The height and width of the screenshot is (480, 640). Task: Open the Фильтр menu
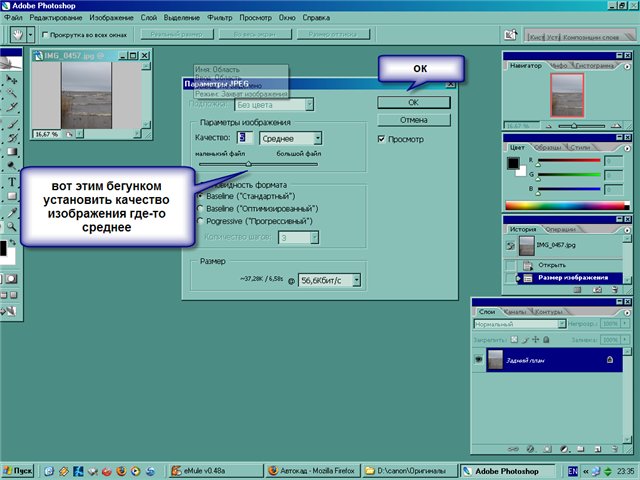click(x=217, y=19)
